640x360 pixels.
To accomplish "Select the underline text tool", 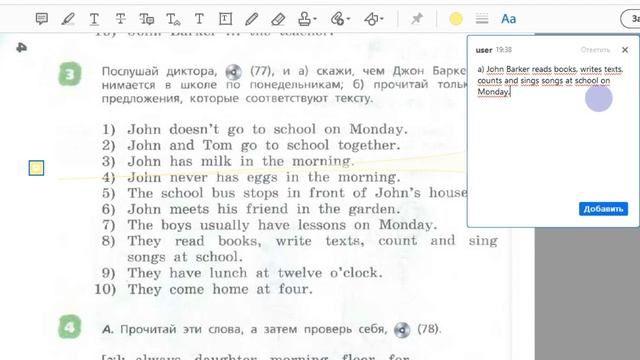I will 94,19.
